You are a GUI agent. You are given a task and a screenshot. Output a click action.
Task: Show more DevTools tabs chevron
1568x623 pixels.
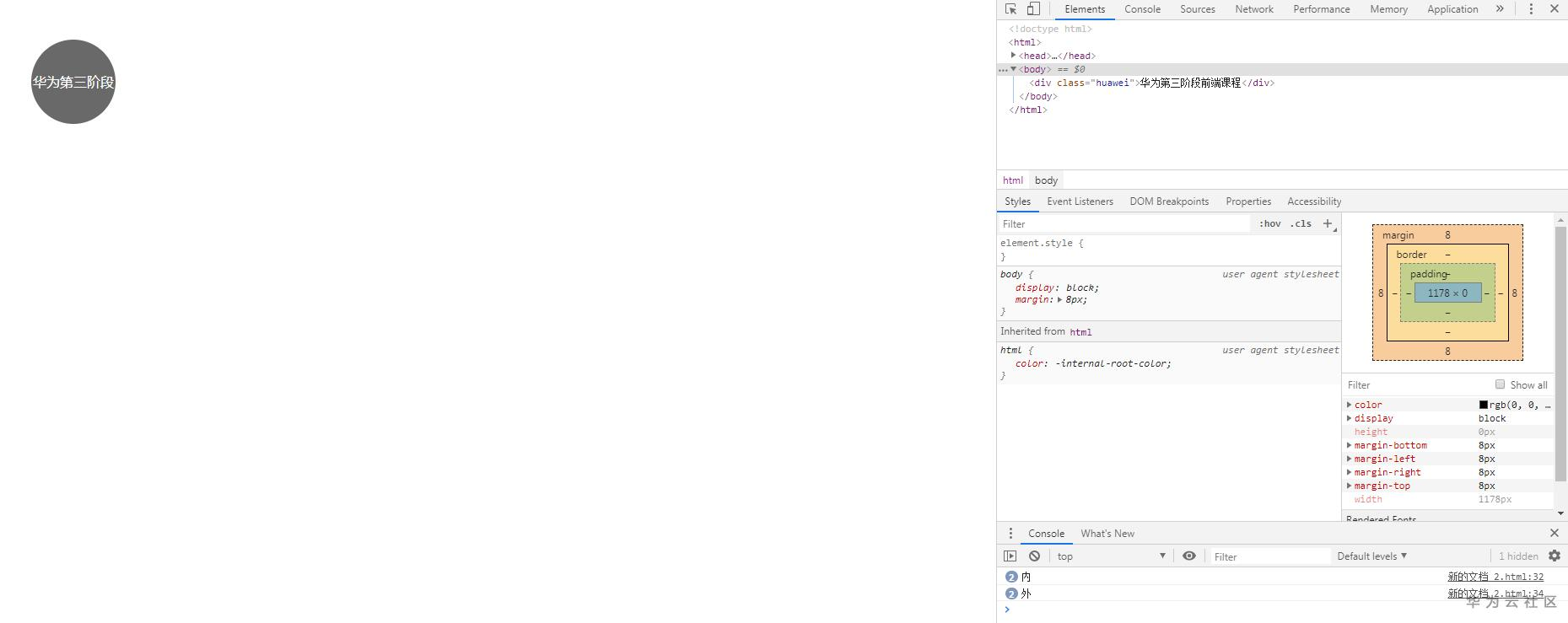pos(1500,9)
